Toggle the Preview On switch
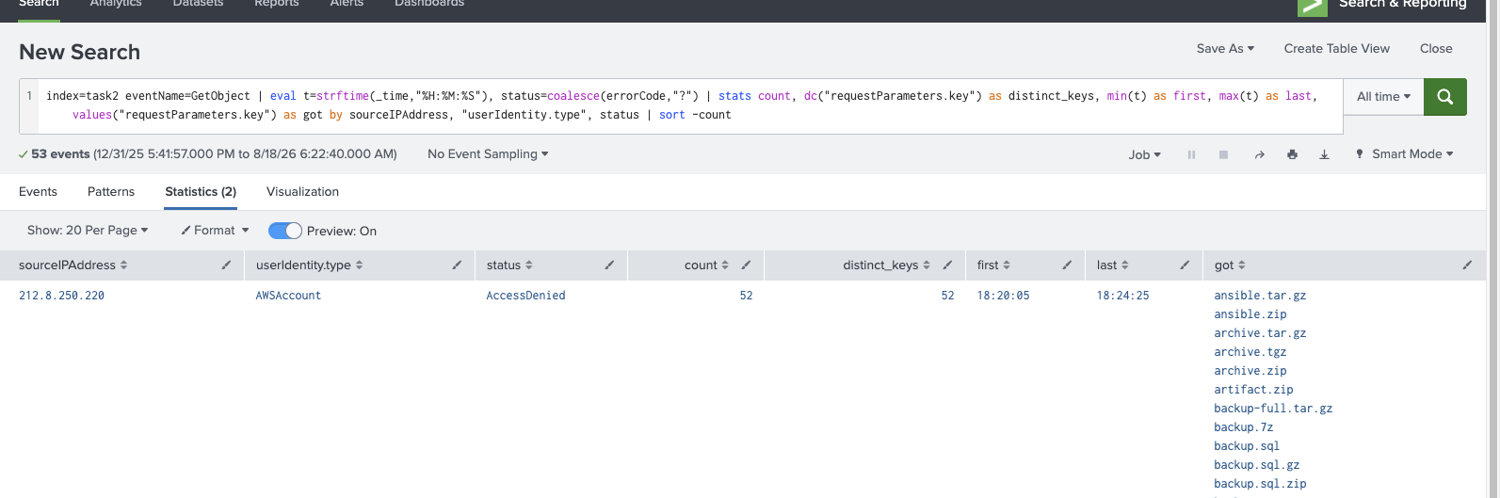This screenshot has width=1500, height=498. 285,230
